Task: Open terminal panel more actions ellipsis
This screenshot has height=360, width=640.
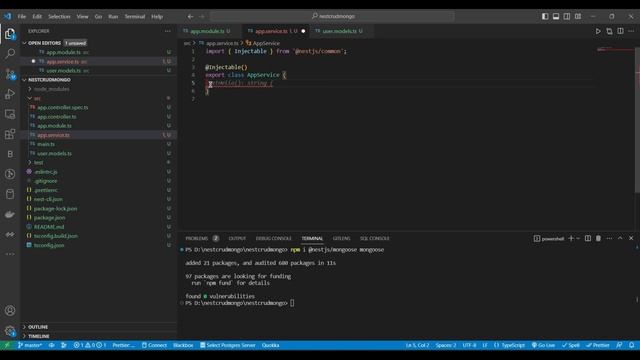Action: pos(609,238)
